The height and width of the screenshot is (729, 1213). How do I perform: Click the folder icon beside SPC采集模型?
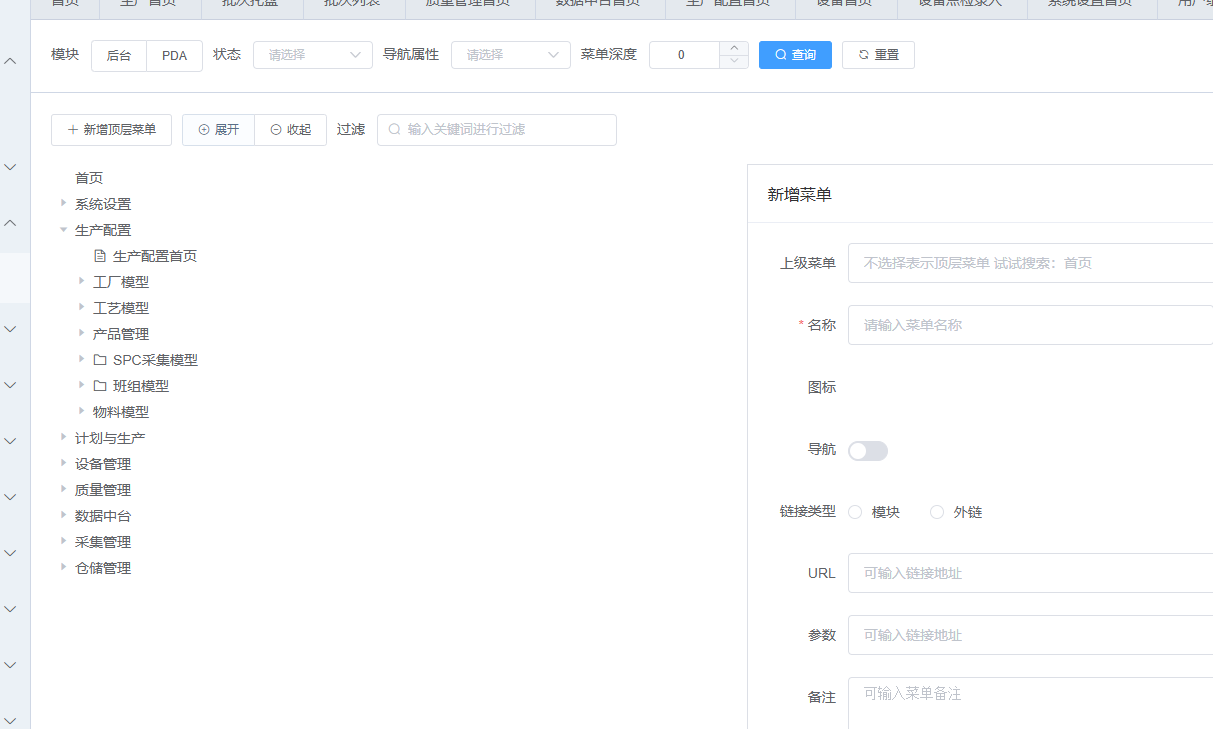tap(100, 360)
